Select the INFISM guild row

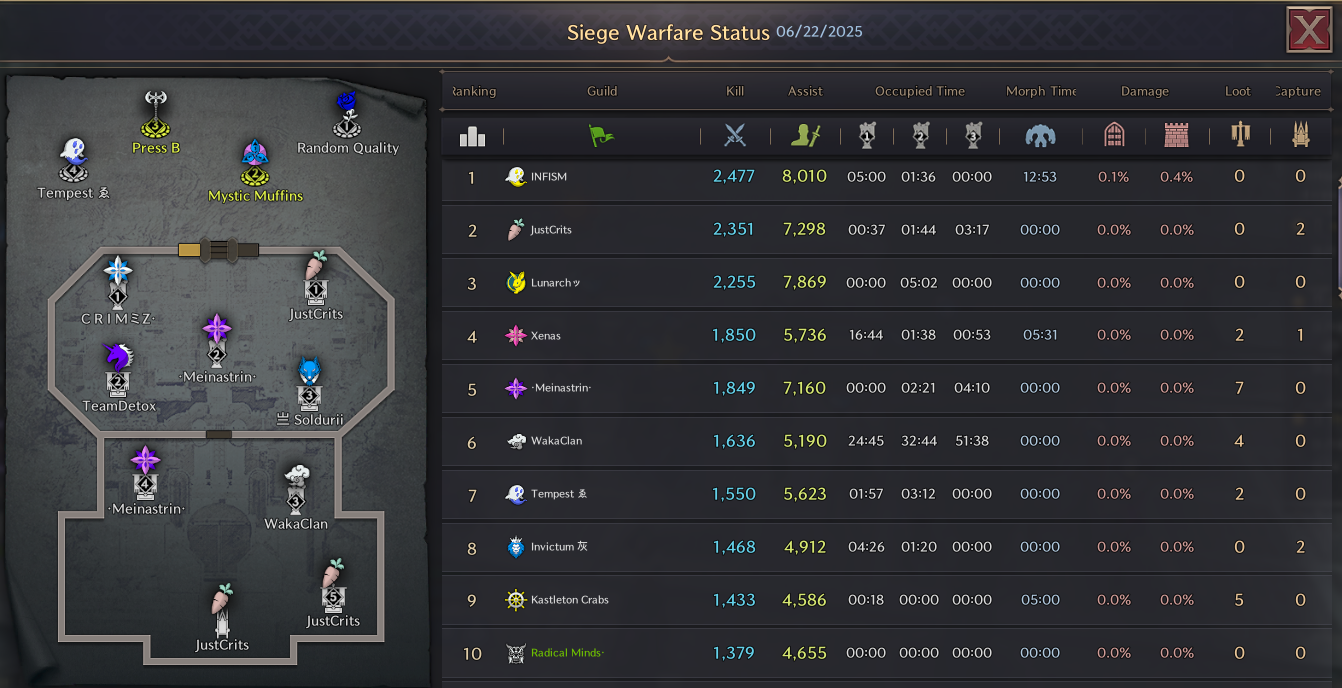[888, 177]
